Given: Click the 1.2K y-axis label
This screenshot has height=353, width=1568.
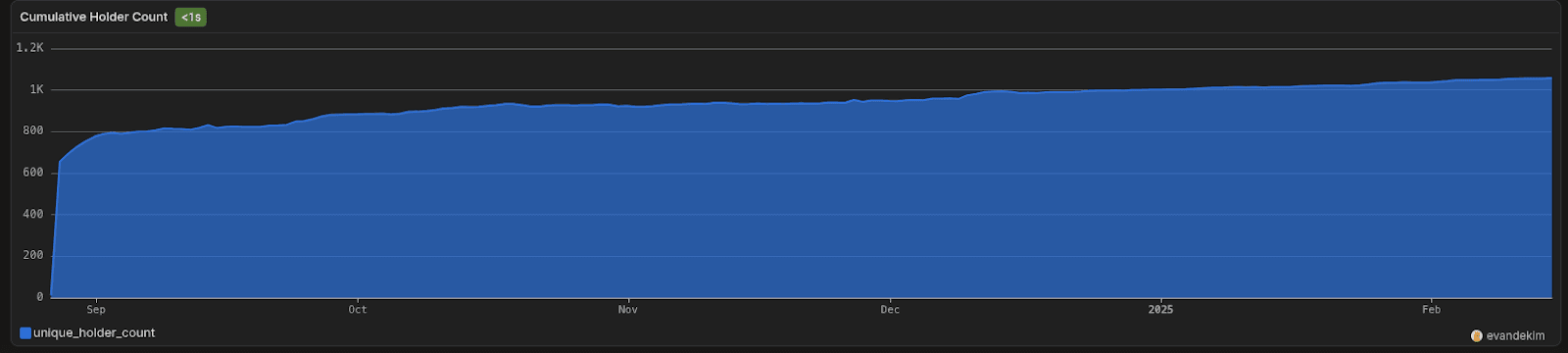Looking at the screenshot, I should click(30, 48).
